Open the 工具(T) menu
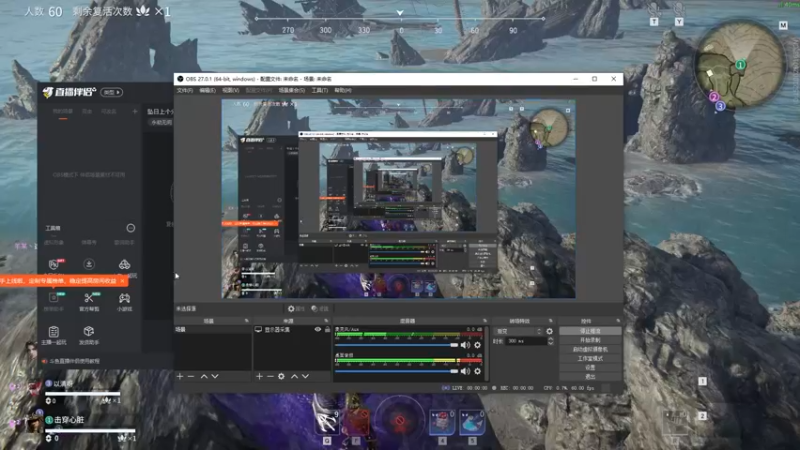Viewport: 800px width, 450px height. 320,90
